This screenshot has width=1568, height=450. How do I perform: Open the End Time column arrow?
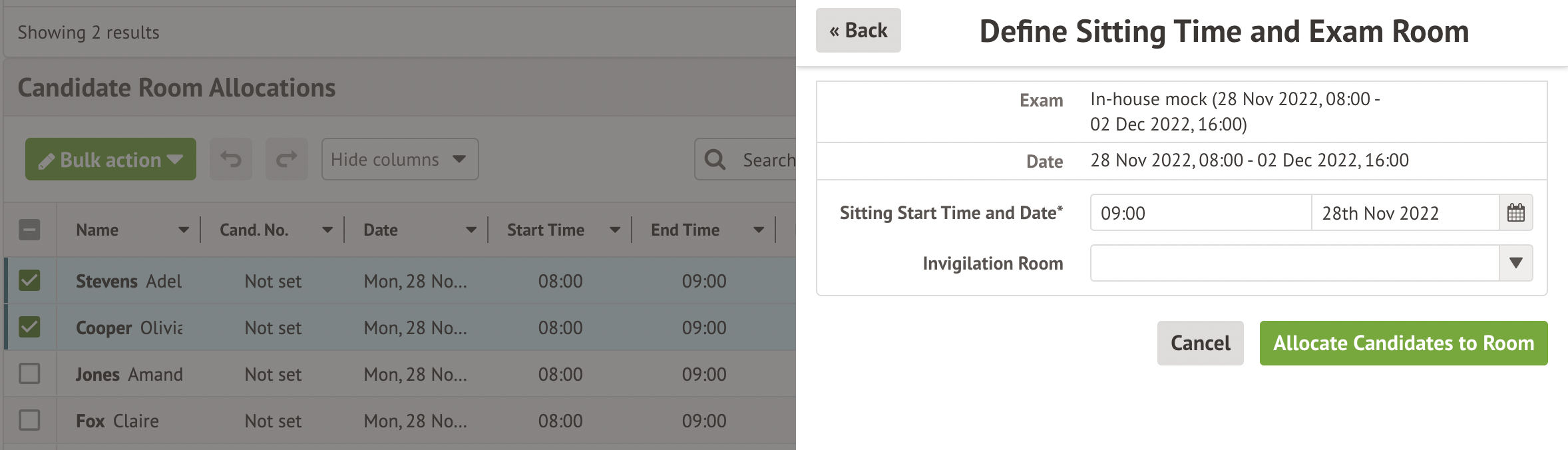pos(759,230)
